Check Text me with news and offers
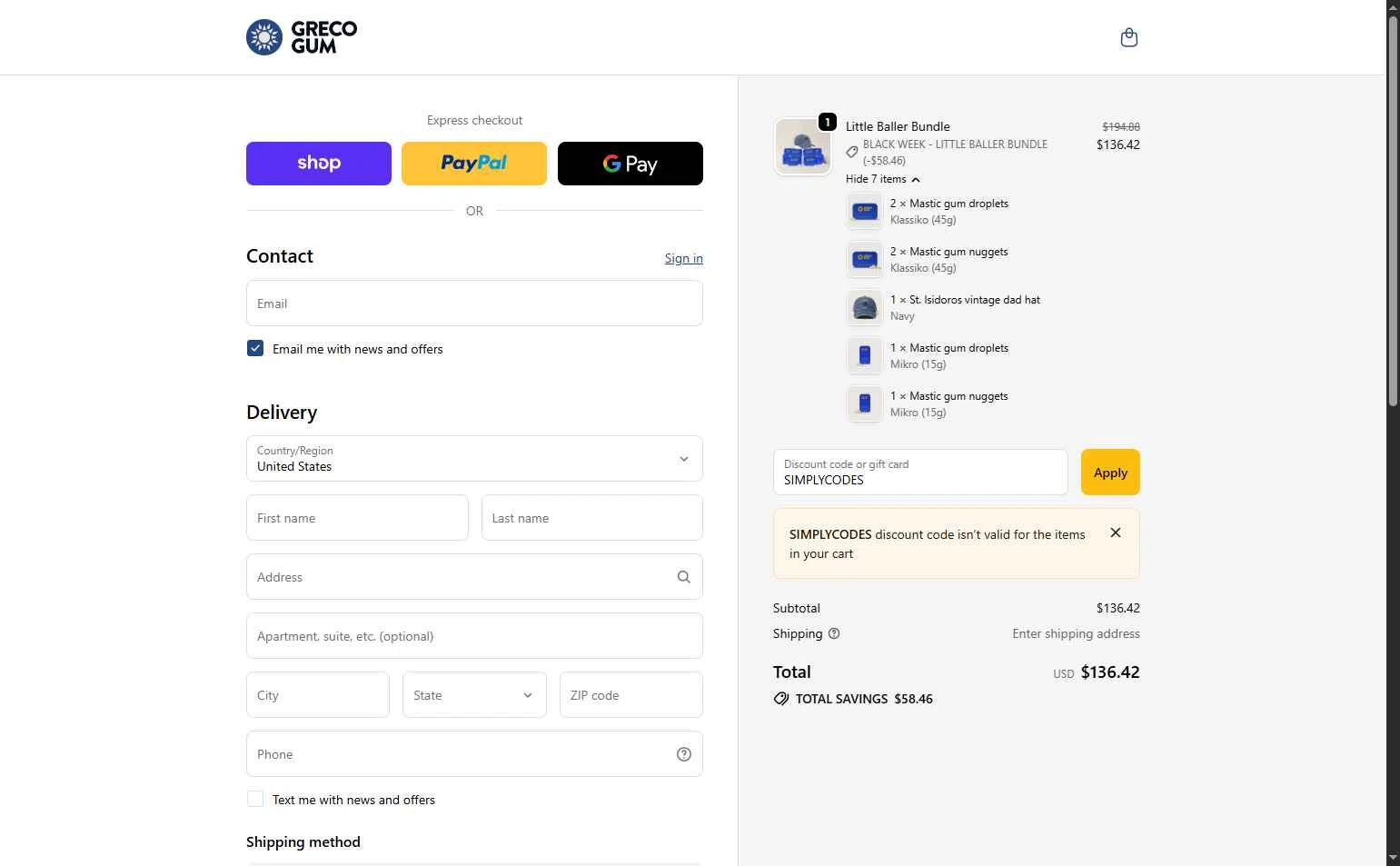The width and height of the screenshot is (1400, 866). (x=255, y=799)
